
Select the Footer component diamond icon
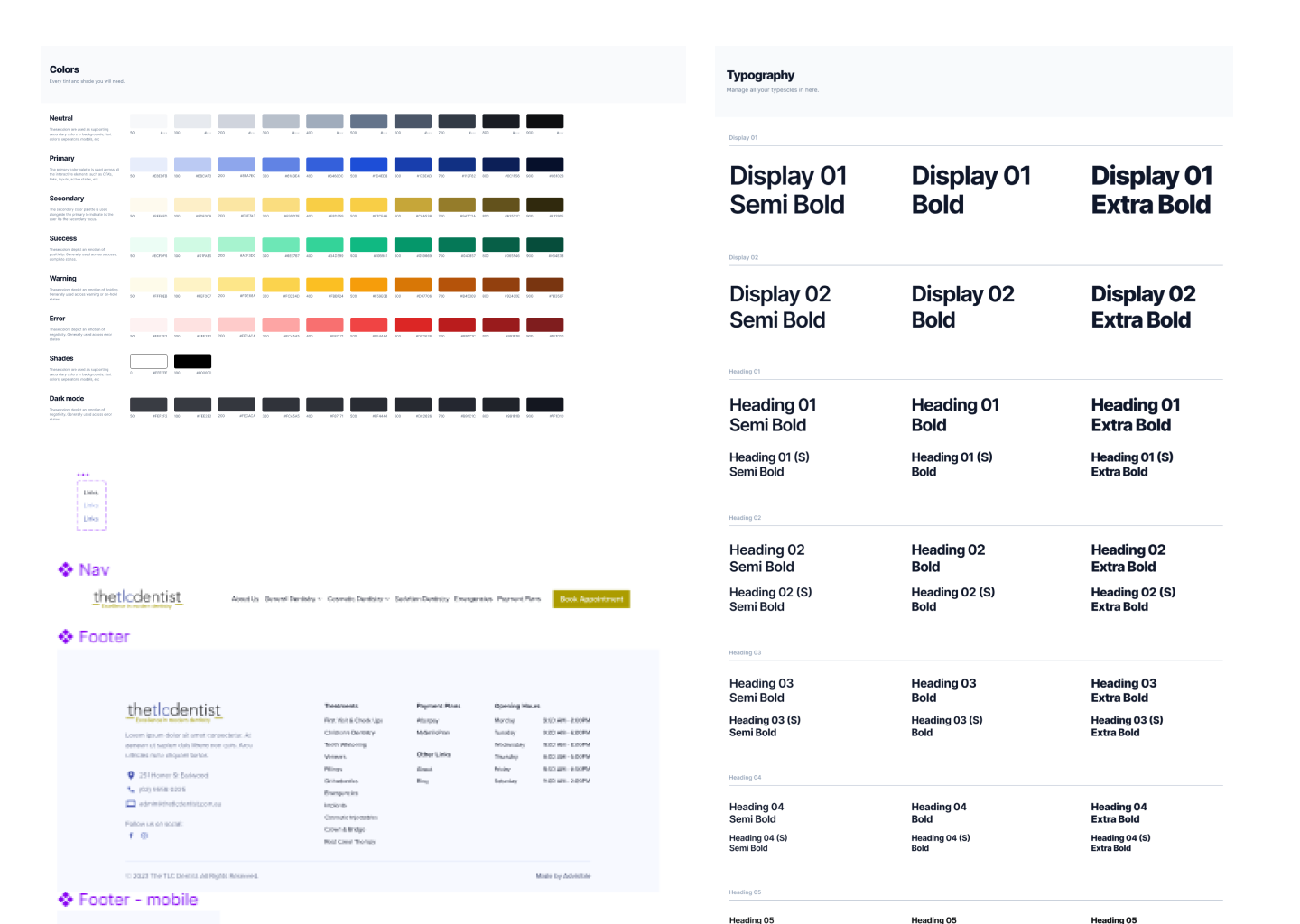click(65, 637)
